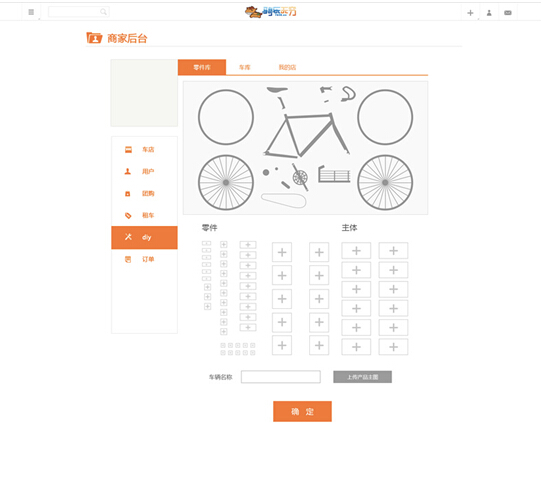Open the grid menu icon in header
The height and width of the screenshot is (482, 542).
point(31,12)
